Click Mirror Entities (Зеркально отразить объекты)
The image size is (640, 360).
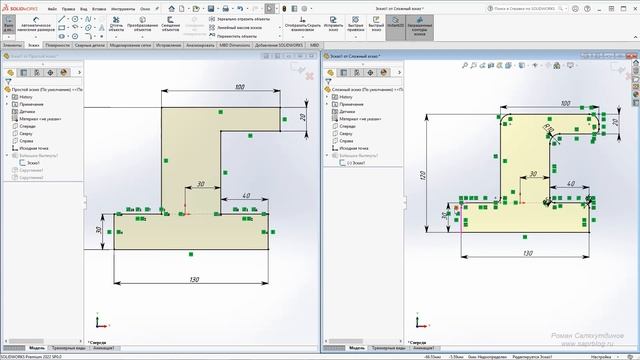(240, 19)
